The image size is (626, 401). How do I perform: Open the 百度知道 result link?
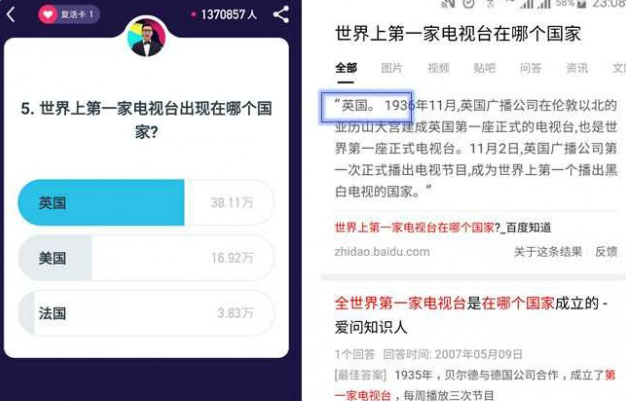tap(443, 227)
